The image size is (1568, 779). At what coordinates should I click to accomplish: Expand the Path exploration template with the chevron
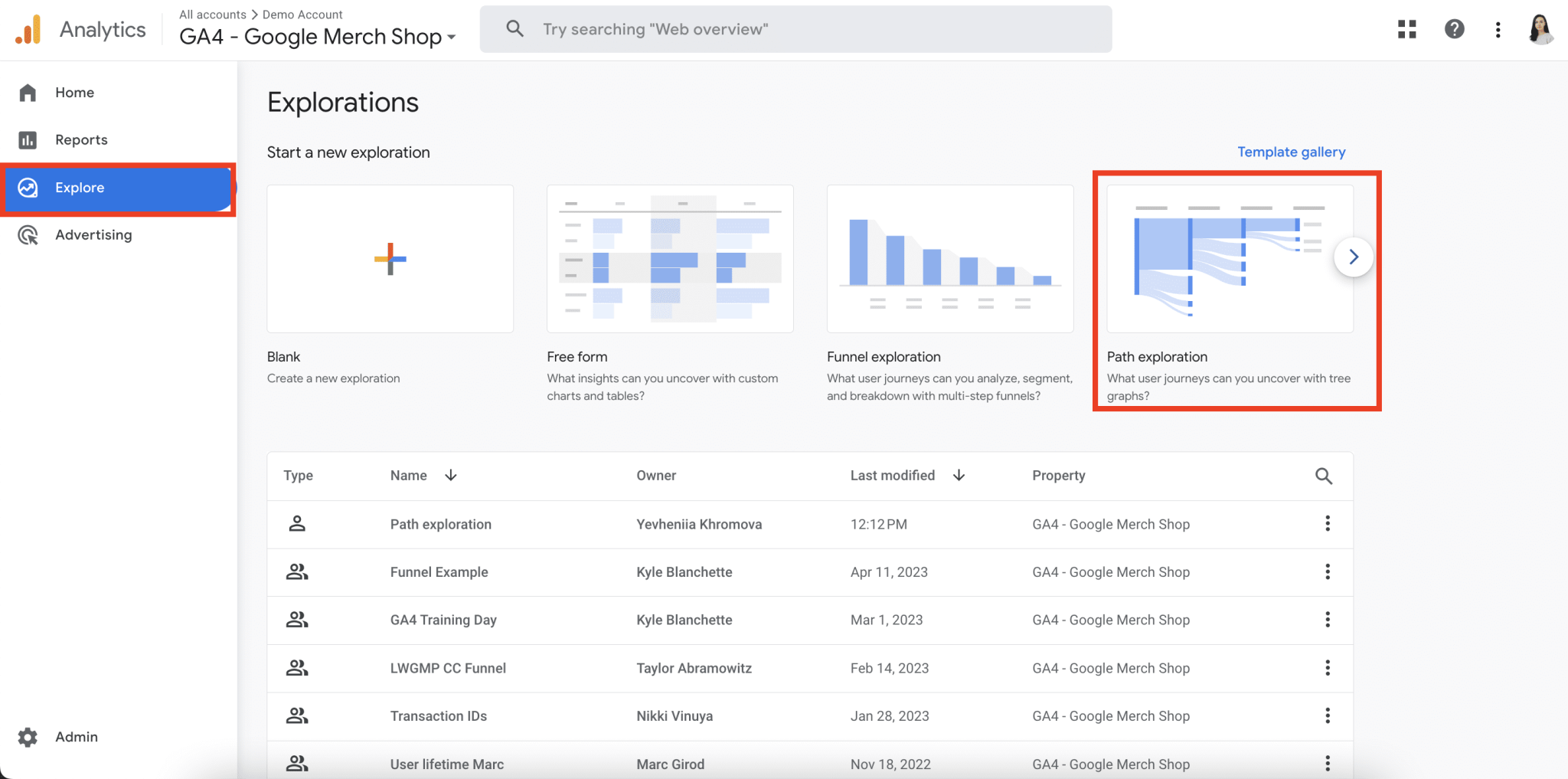1353,257
